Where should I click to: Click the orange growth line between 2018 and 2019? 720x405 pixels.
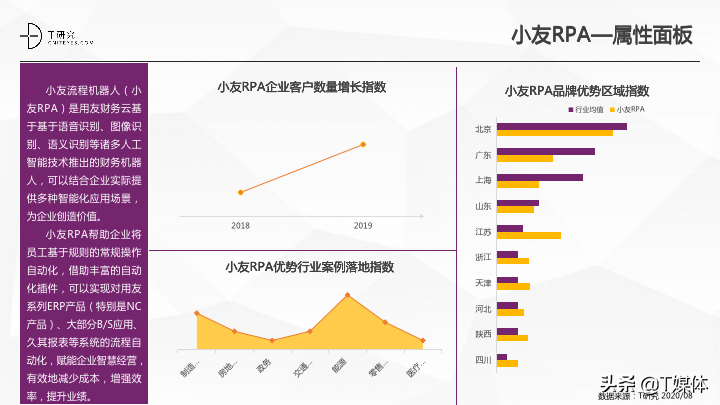click(x=302, y=169)
